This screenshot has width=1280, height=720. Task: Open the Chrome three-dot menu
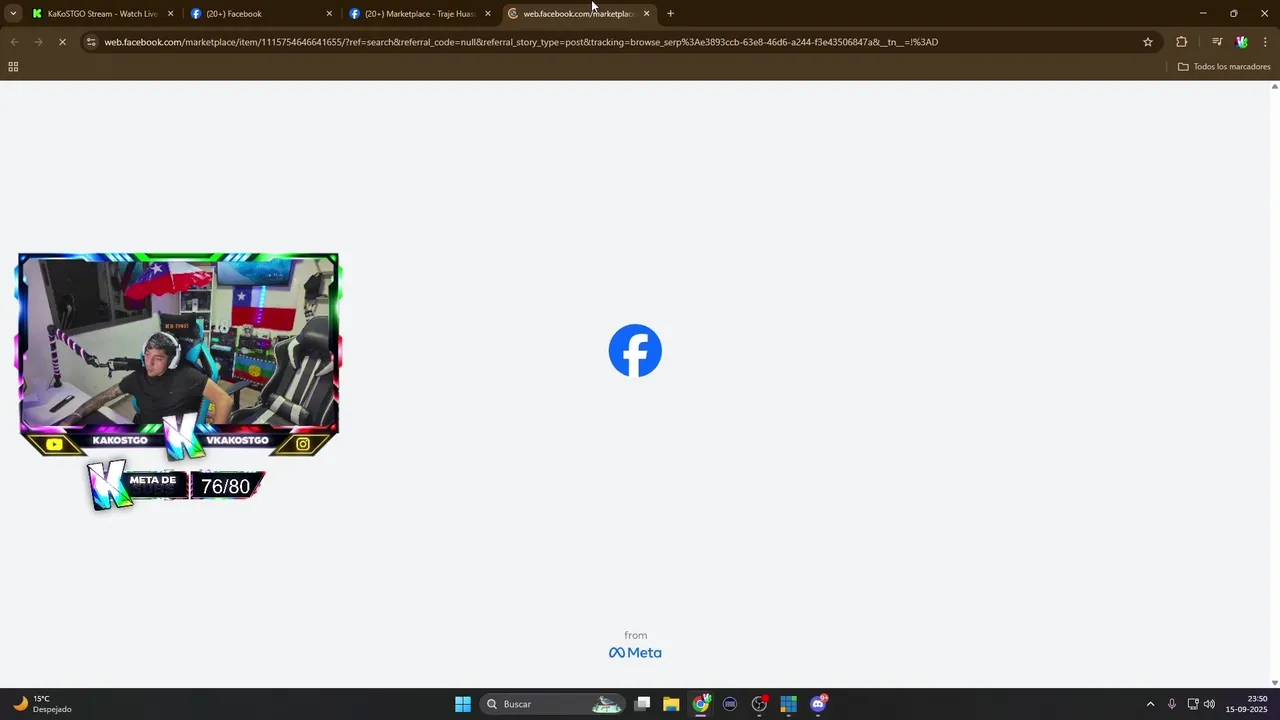tap(1265, 42)
